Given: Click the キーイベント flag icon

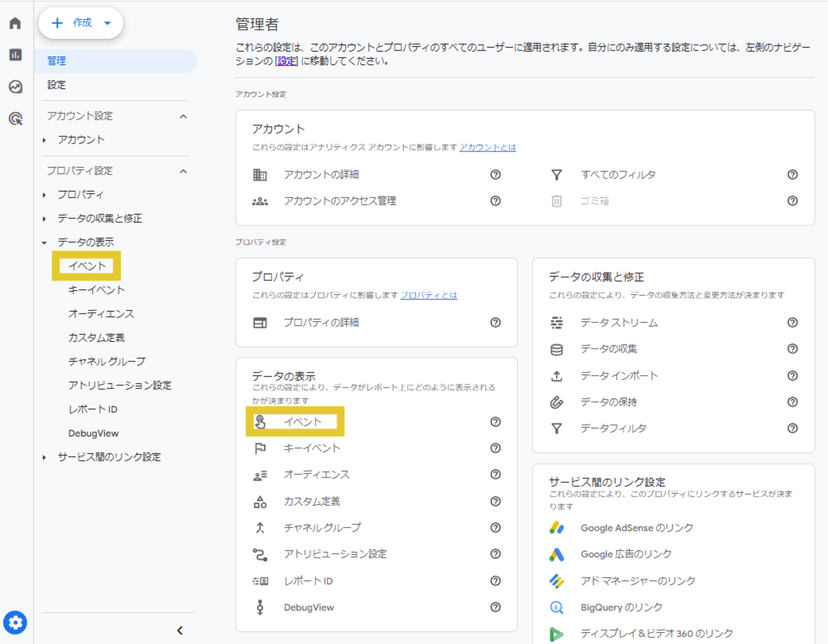Looking at the screenshot, I should (260, 448).
